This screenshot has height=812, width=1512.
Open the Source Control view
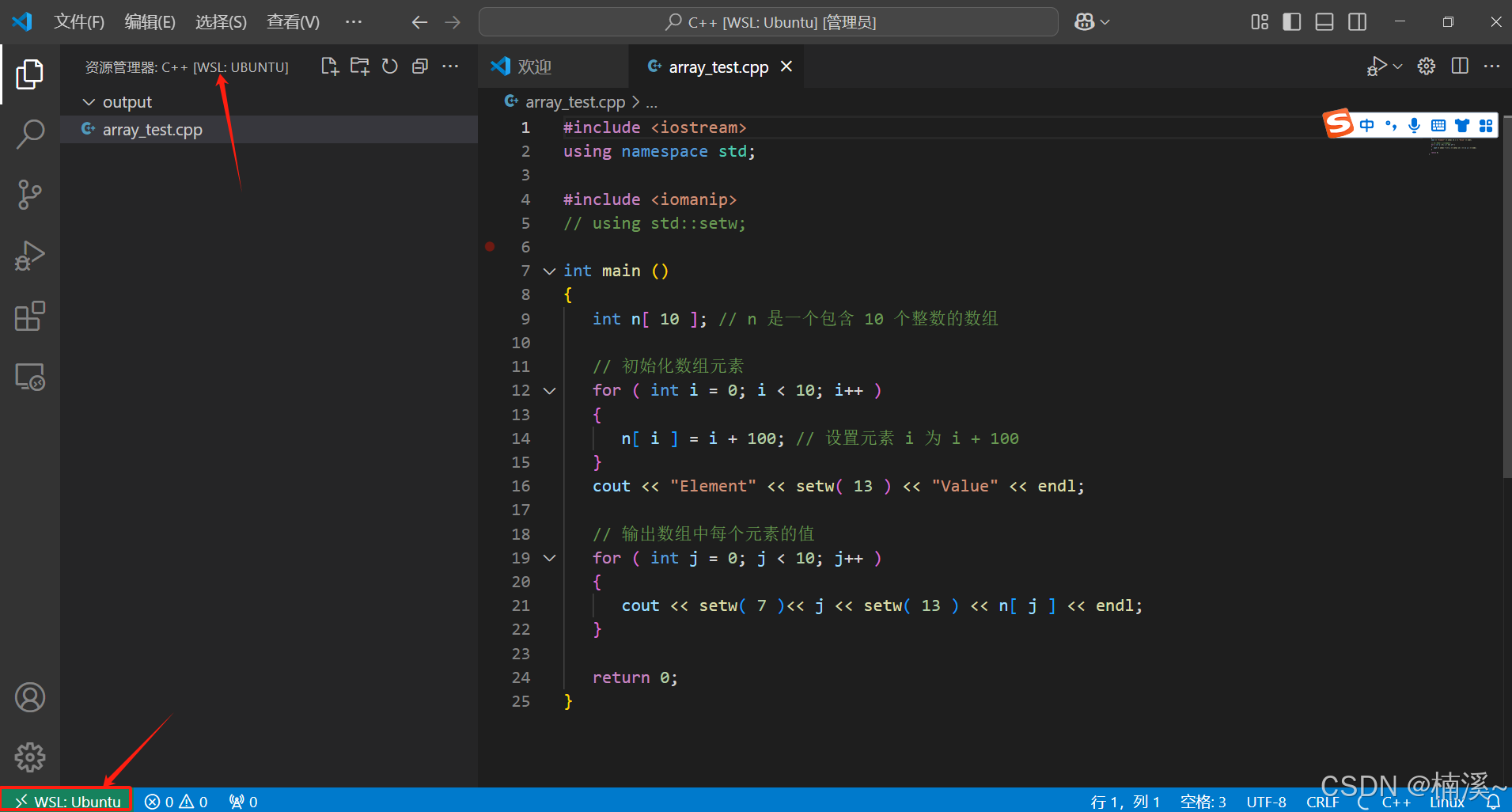[x=30, y=195]
